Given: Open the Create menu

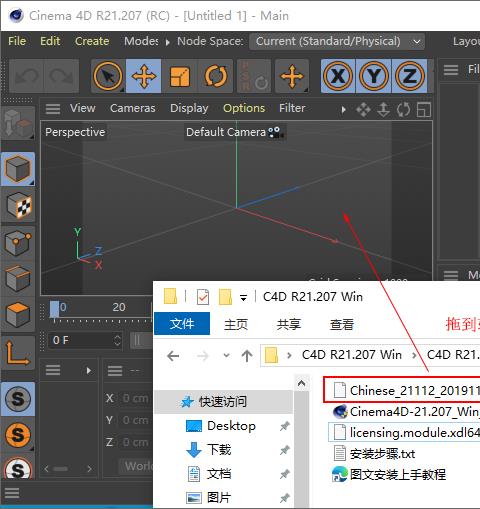Looking at the screenshot, I should (92, 41).
